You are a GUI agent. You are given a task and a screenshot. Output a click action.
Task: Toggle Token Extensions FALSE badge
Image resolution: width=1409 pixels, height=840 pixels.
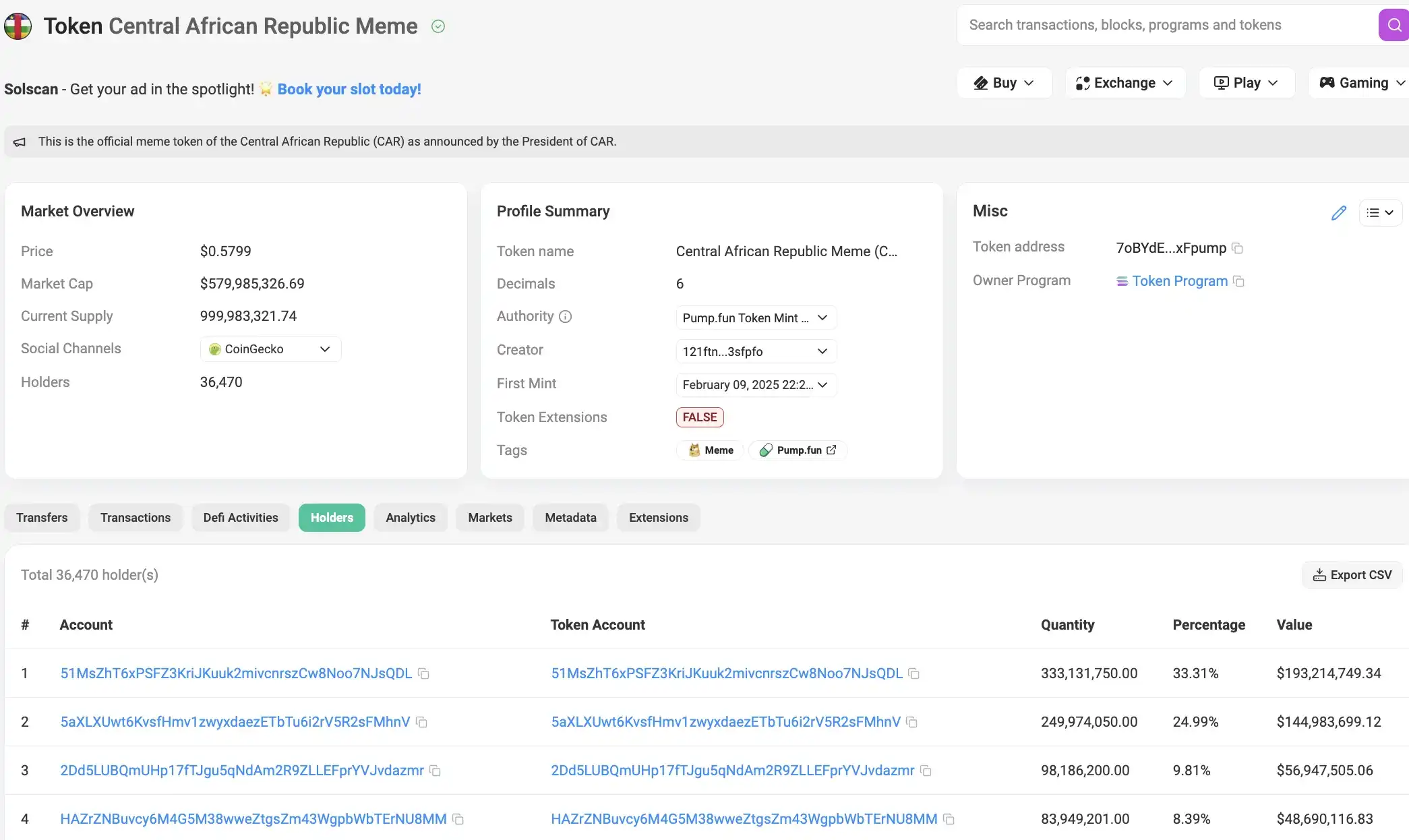tap(699, 417)
